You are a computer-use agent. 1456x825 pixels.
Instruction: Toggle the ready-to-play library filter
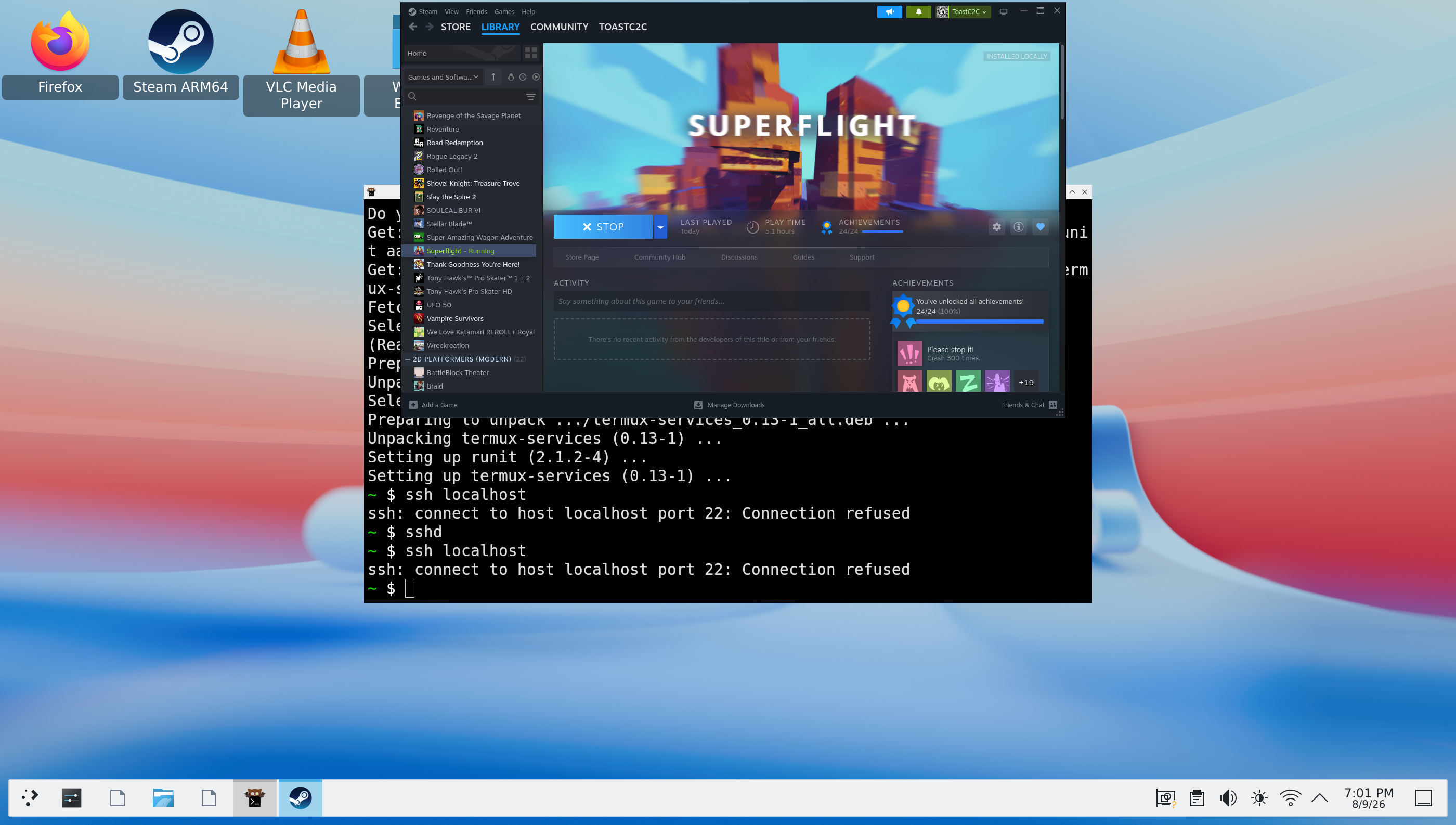536,77
